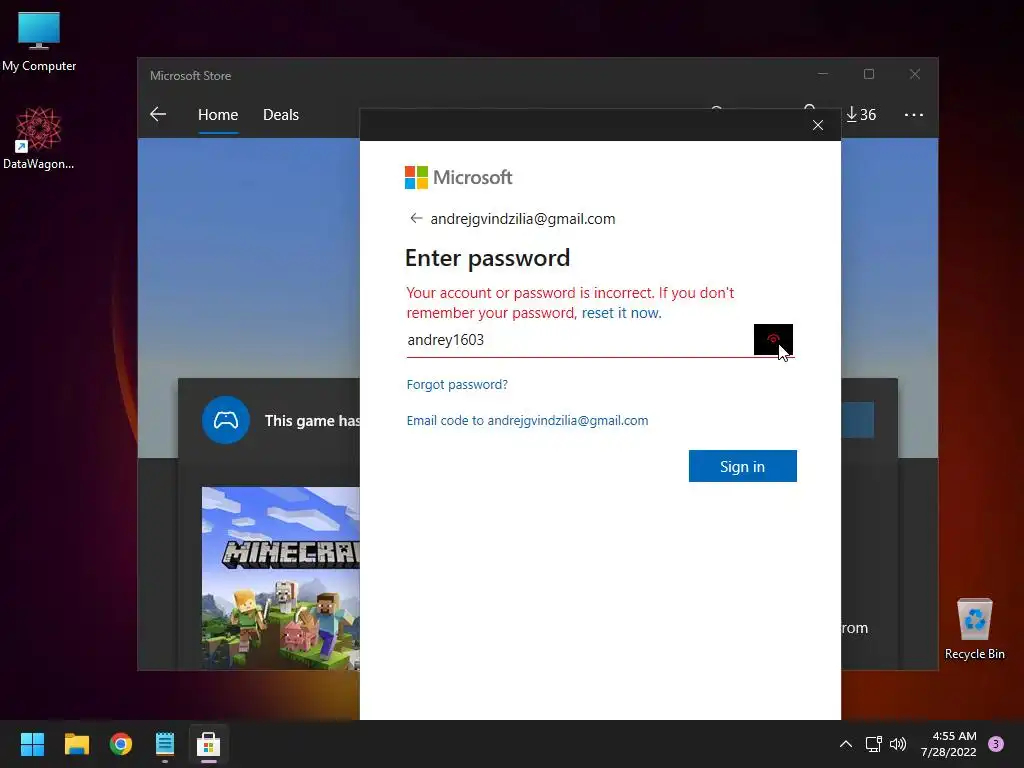Image resolution: width=1024 pixels, height=768 pixels.
Task: Open notification badge showing 3
Action: click(996, 744)
